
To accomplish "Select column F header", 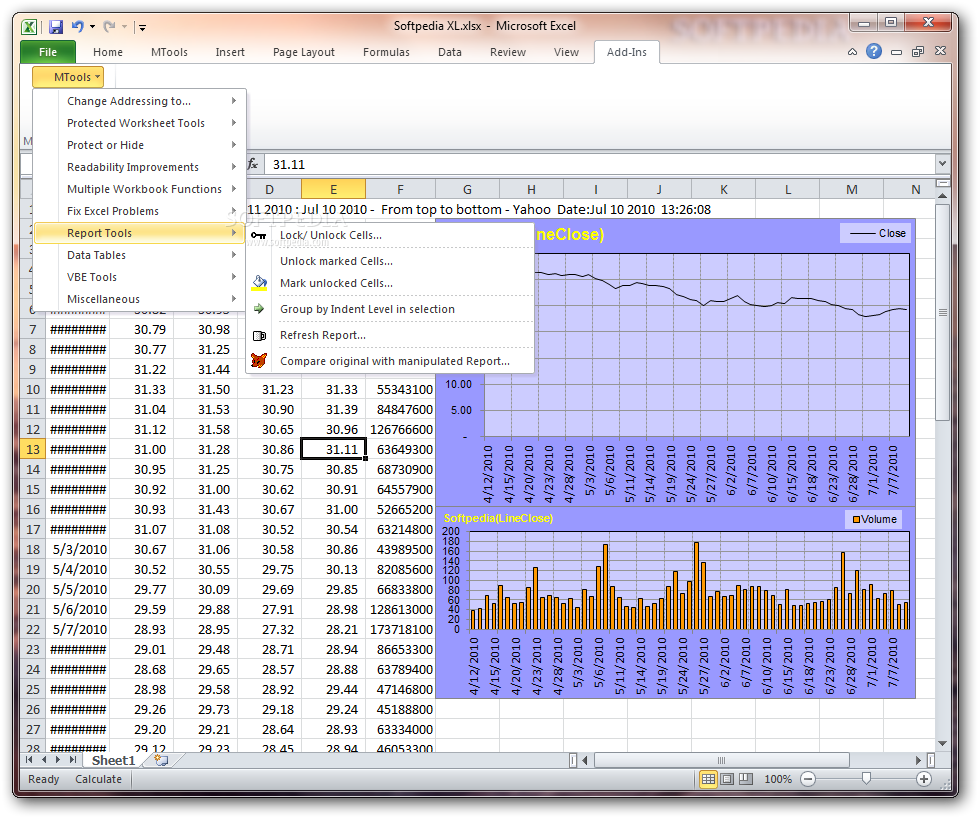I will pyautogui.click(x=400, y=189).
